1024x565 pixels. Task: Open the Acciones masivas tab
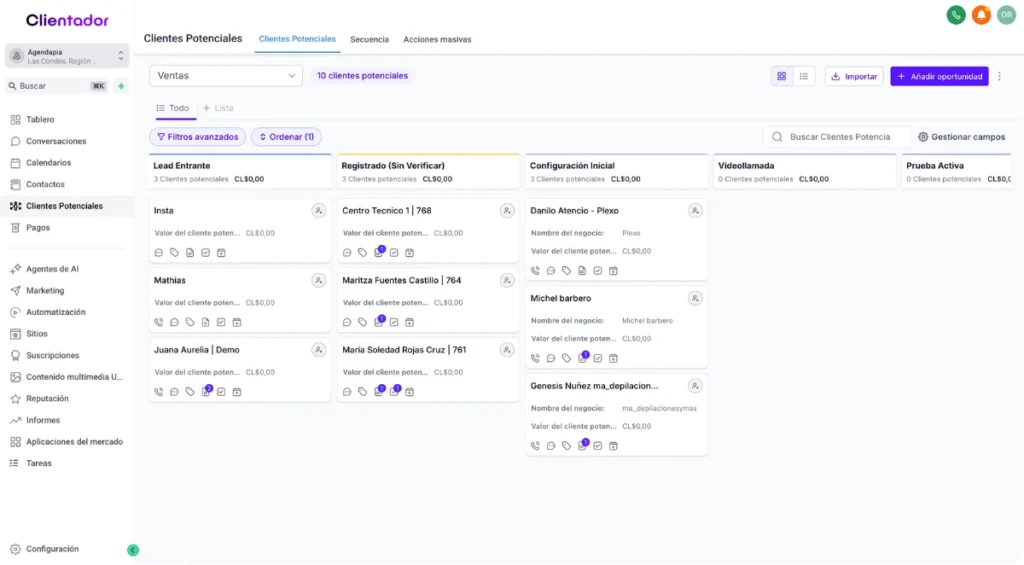click(x=437, y=39)
